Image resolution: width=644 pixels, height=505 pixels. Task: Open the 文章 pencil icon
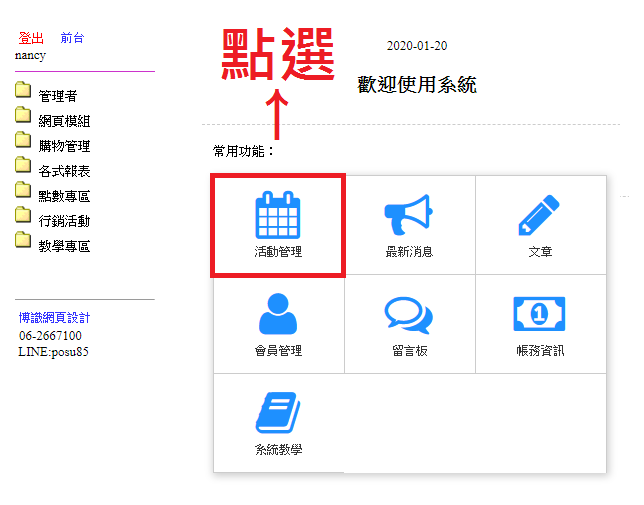point(540,214)
